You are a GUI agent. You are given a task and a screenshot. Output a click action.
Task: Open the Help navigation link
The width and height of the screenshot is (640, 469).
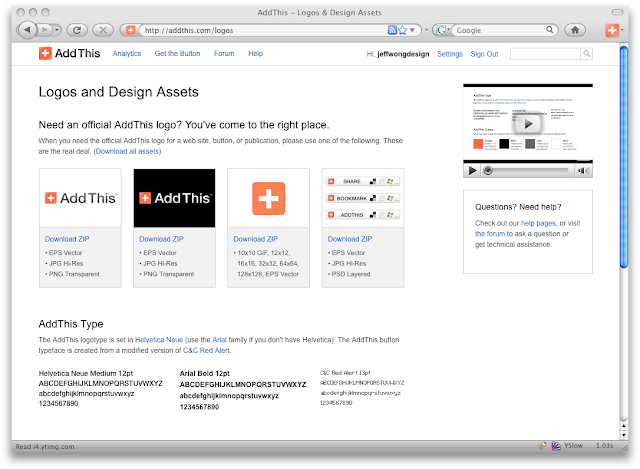click(x=256, y=53)
